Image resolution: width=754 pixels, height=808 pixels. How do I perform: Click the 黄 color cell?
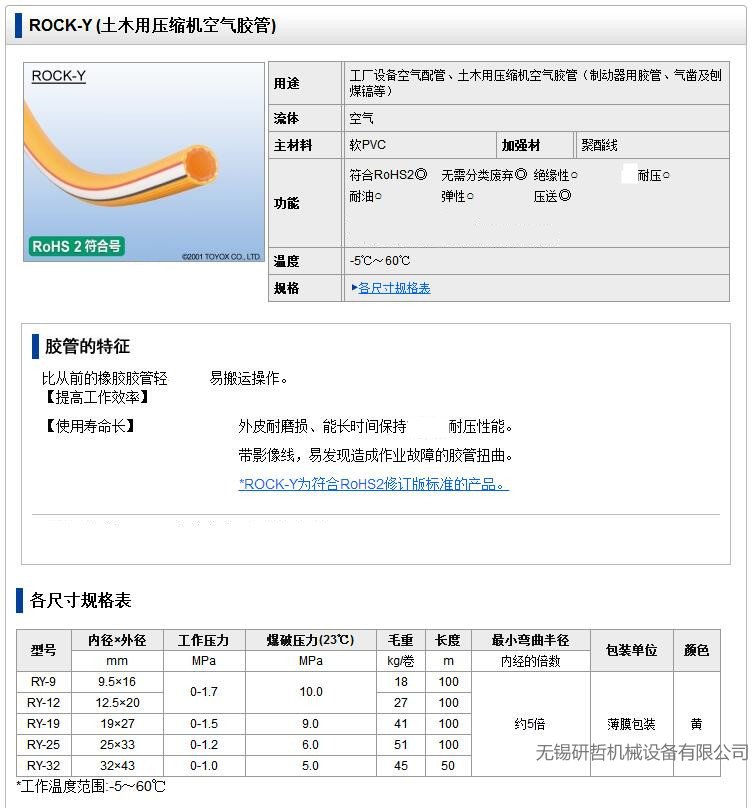click(x=697, y=724)
